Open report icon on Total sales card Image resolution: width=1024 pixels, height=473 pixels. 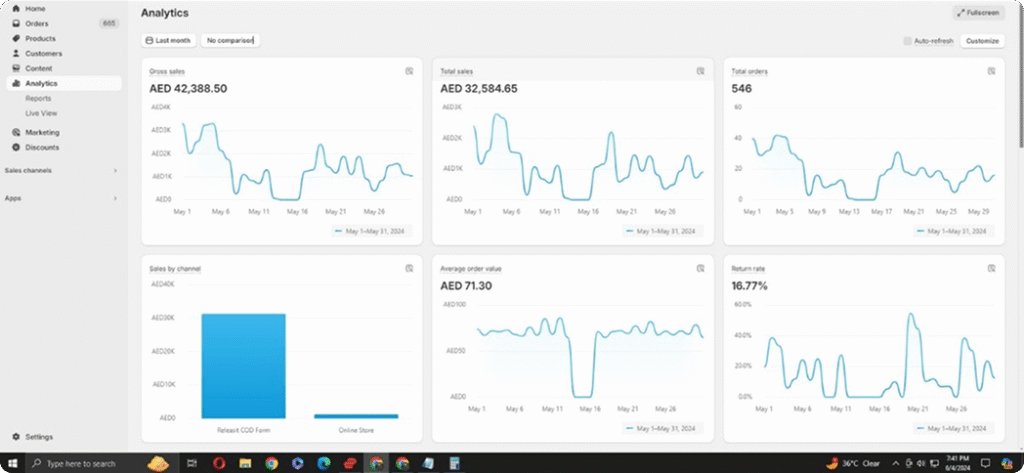point(700,71)
